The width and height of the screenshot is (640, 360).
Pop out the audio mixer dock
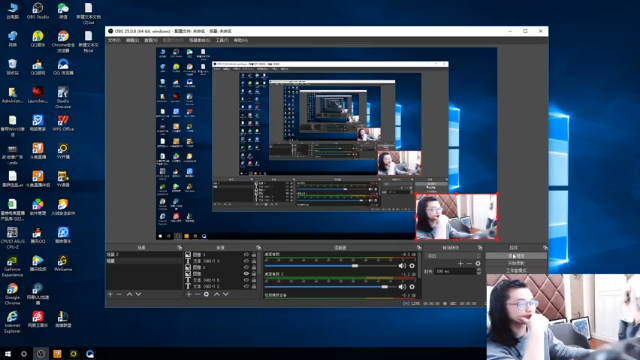pyautogui.click(x=419, y=247)
